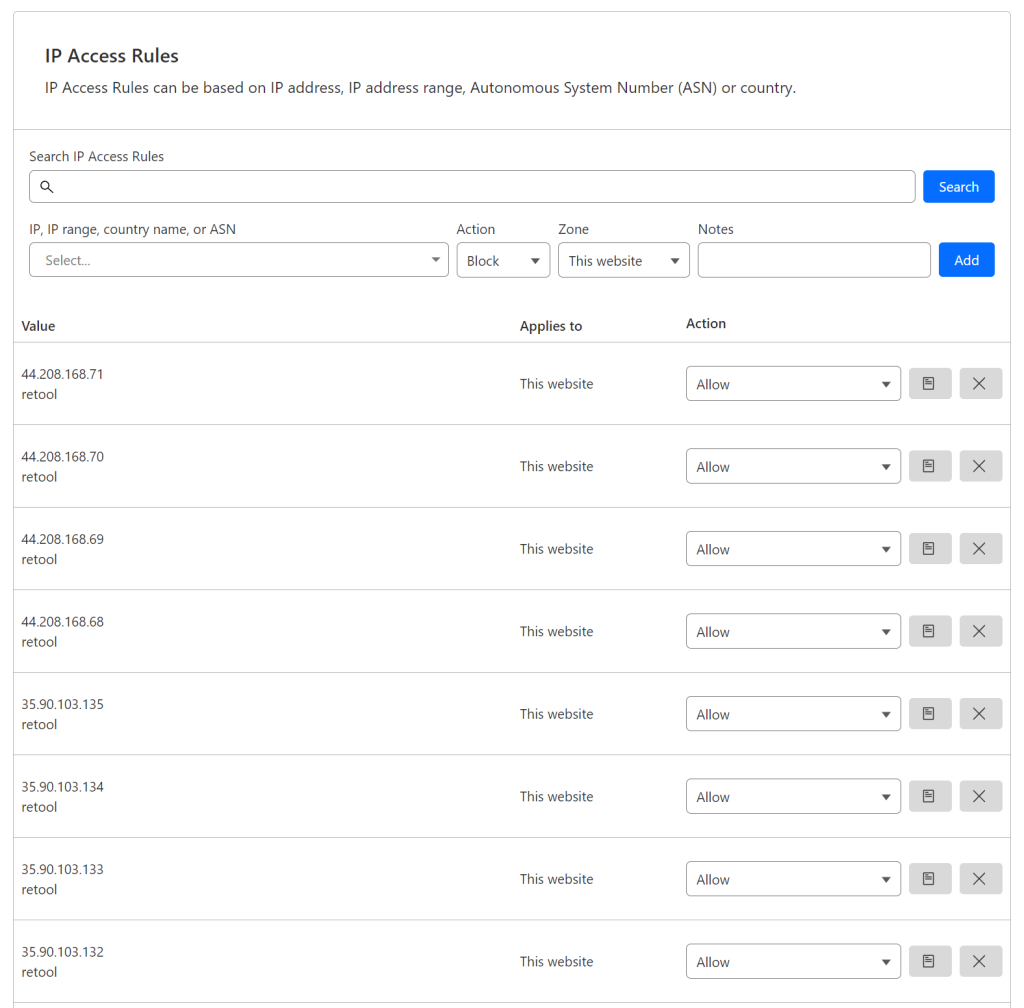Open notes icon for 35.90.103.132 rule
1024x1008 pixels.
tap(929, 962)
